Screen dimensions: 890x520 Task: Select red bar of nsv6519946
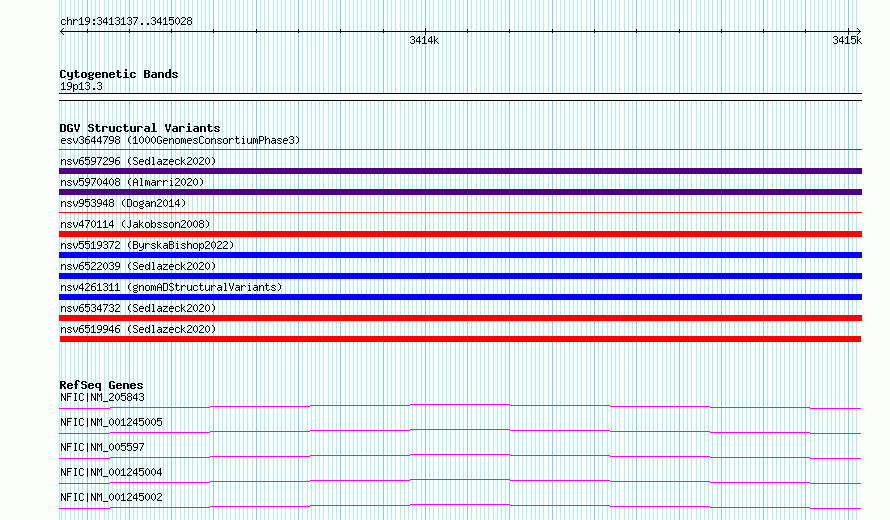[x=460, y=339]
